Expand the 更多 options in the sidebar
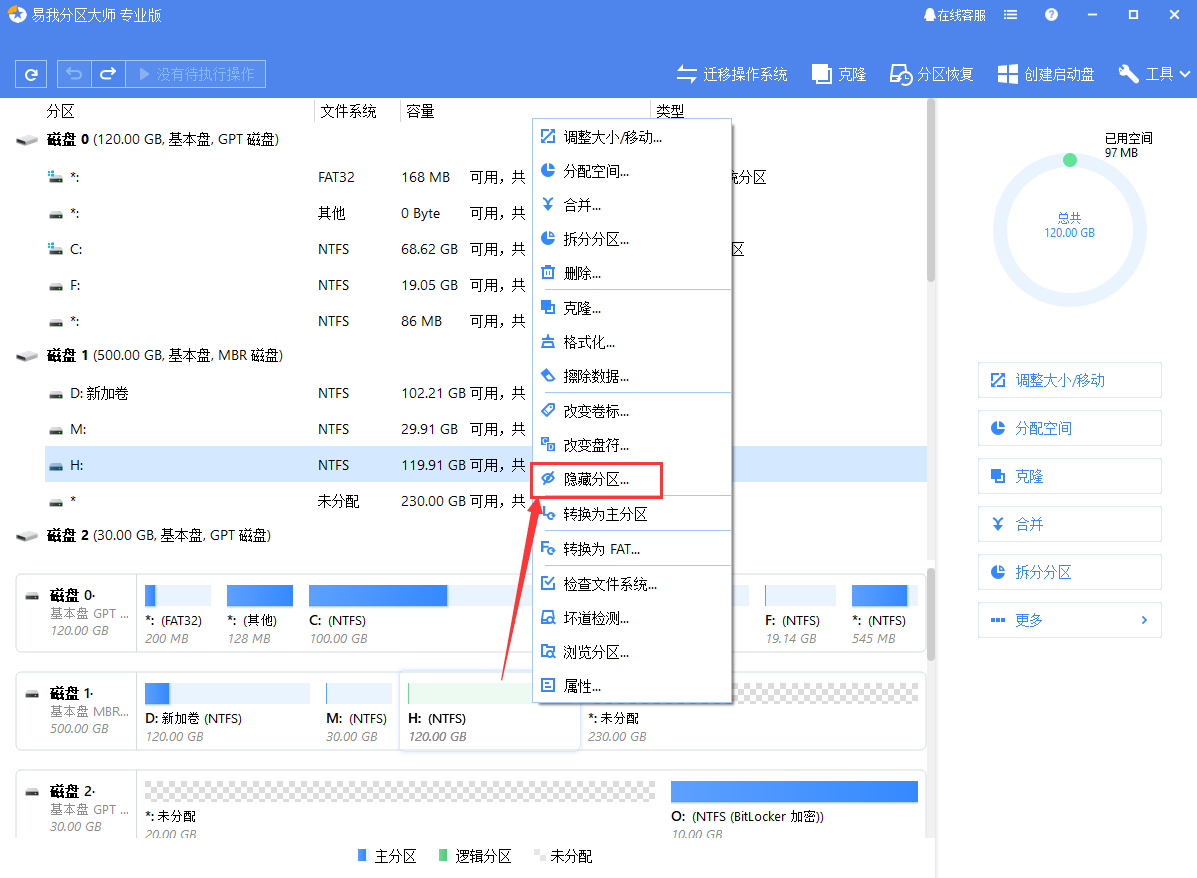The image size is (1197, 878). (x=1069, y=620)
